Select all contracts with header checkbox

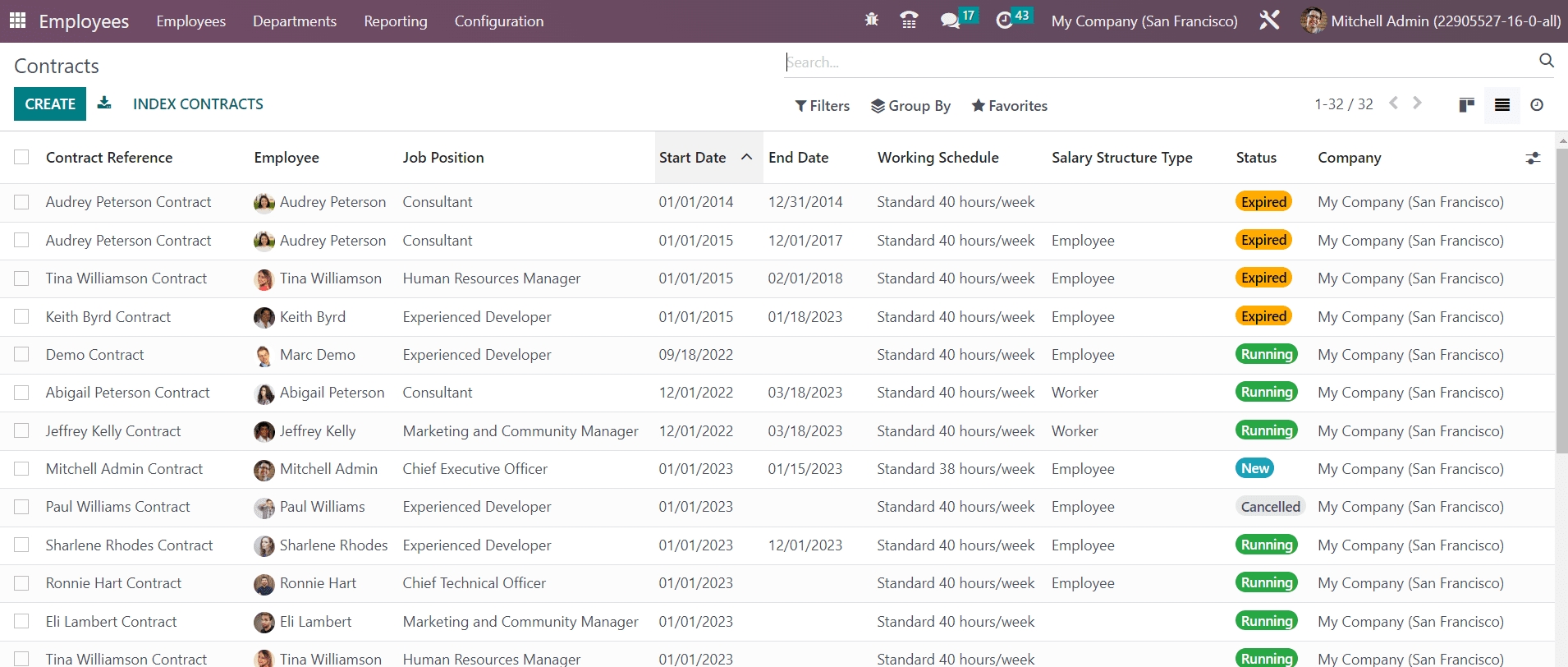tap(21, 157)
